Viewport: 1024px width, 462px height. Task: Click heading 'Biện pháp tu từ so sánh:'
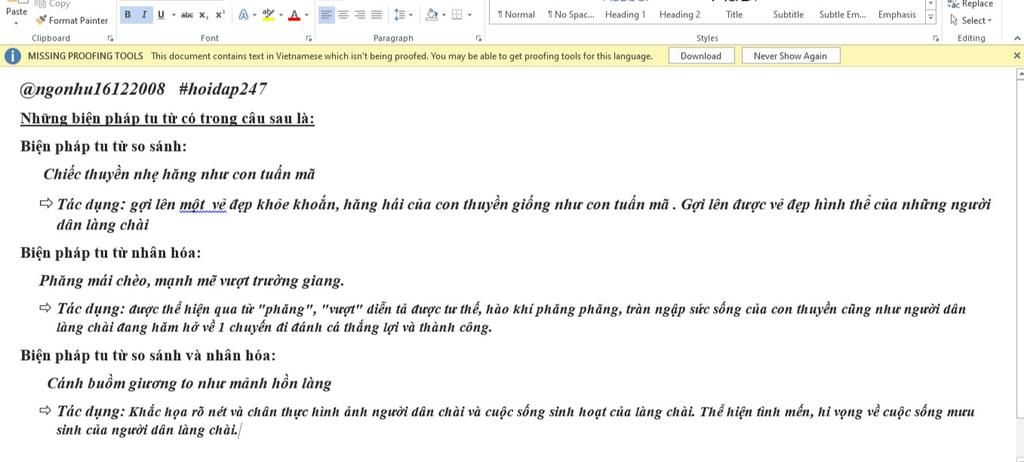pos(103,146)
